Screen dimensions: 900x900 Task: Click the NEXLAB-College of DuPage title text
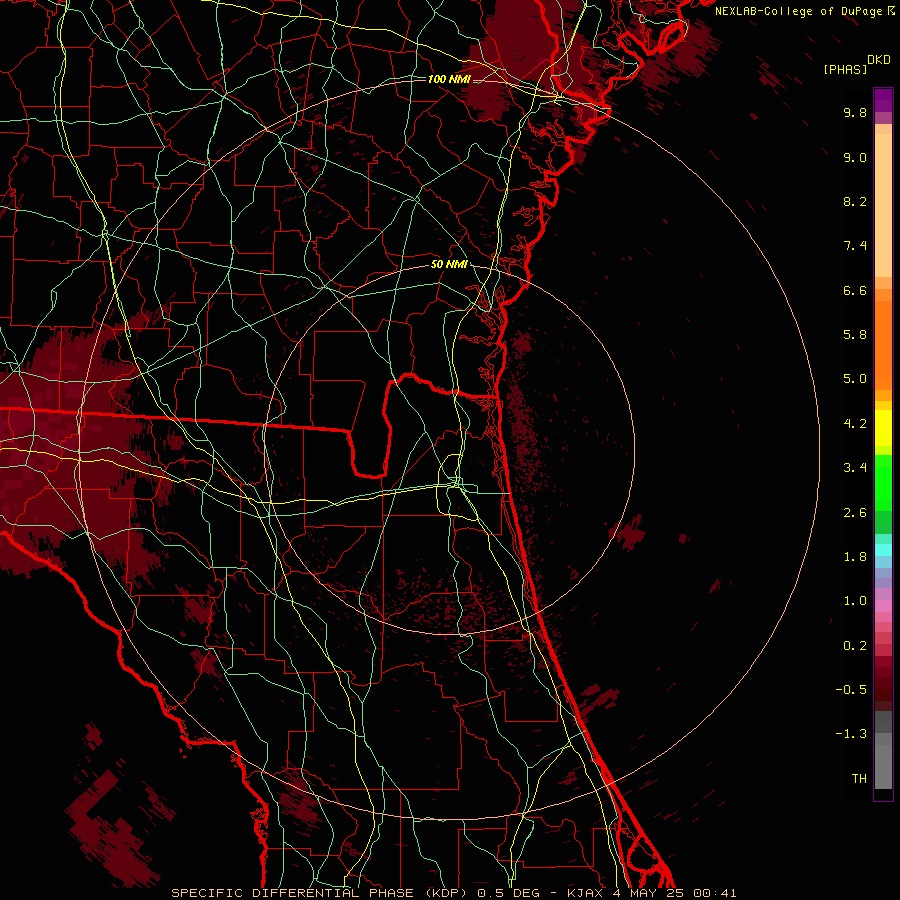coord(799,11)
